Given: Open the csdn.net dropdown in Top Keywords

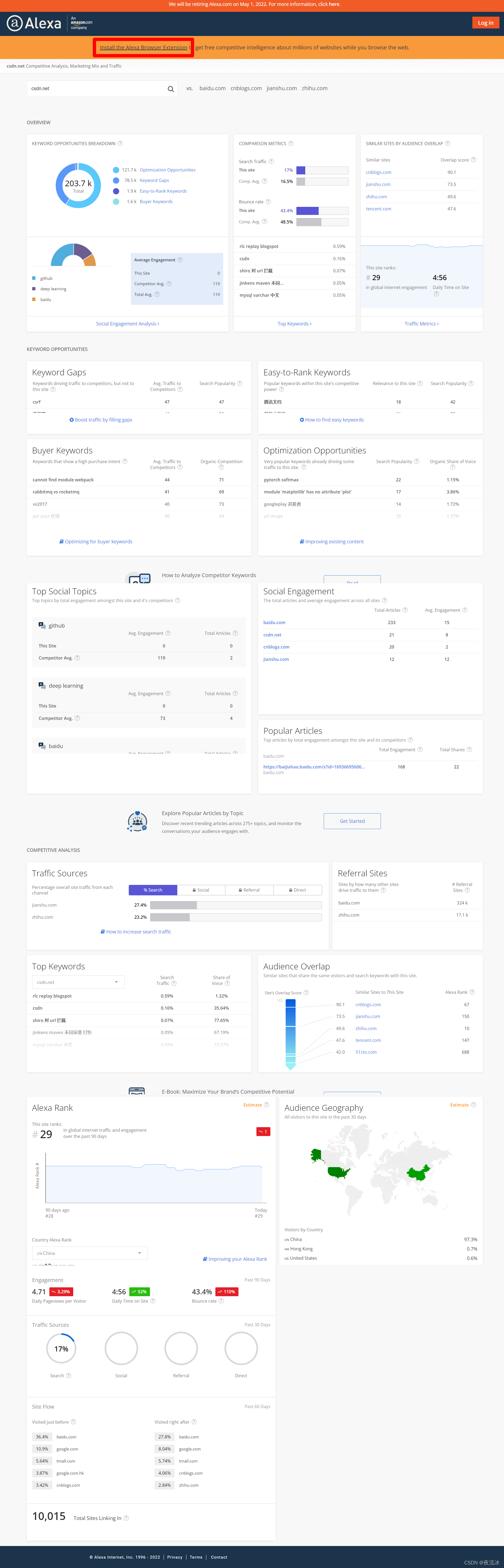Looking at the screenshot, I should pyautogui.click(x=78, y=982).
